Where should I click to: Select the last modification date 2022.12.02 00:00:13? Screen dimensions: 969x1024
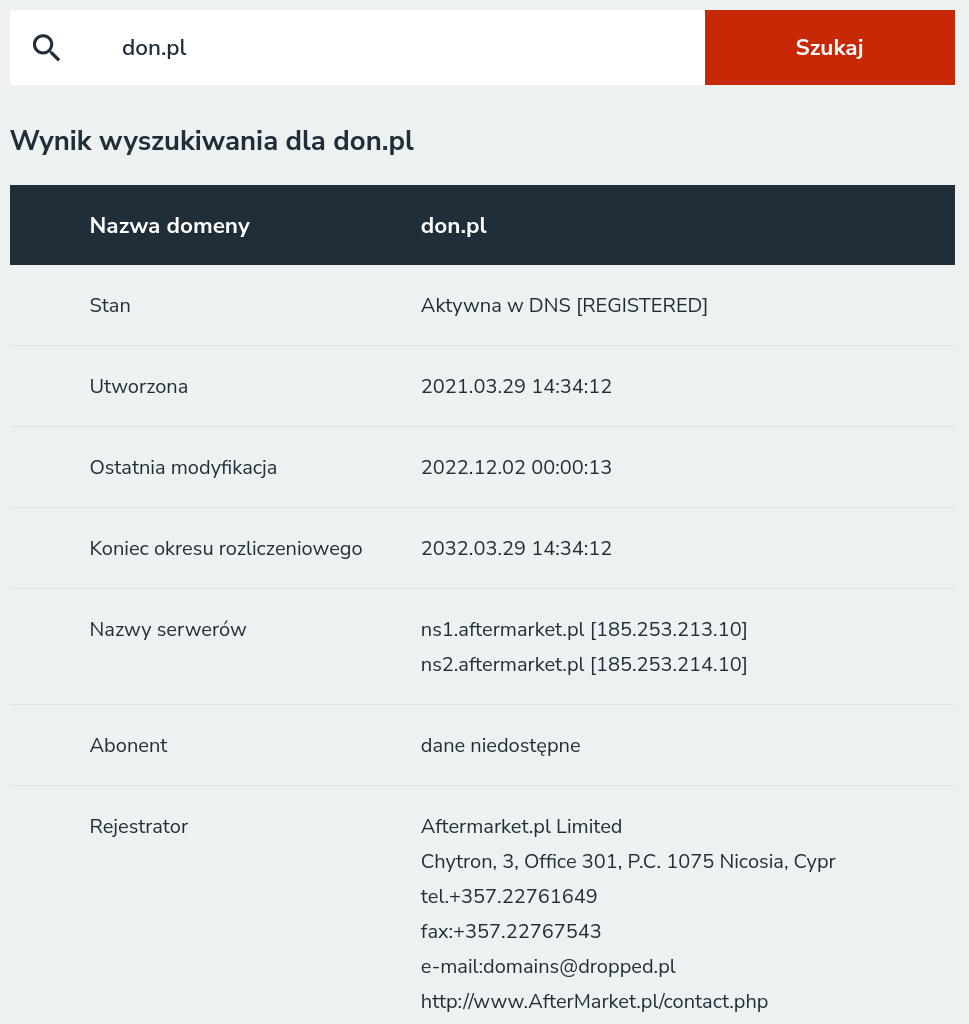click(516, 467)
